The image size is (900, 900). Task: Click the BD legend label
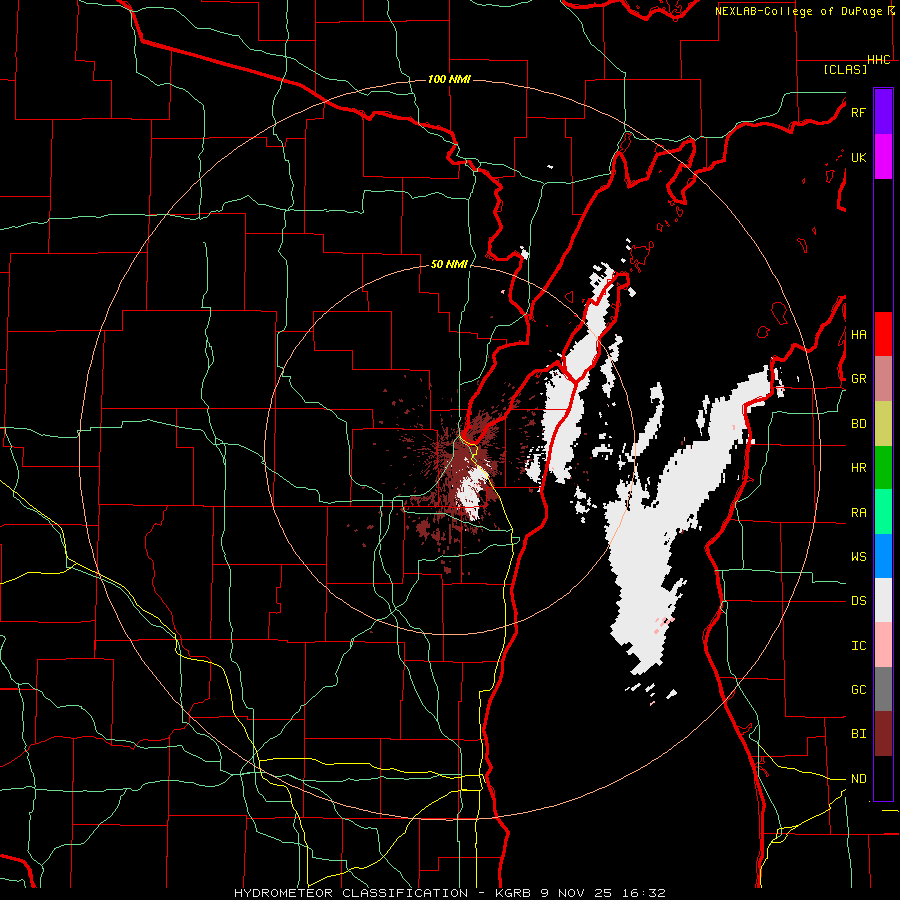[x=858, y=424]
